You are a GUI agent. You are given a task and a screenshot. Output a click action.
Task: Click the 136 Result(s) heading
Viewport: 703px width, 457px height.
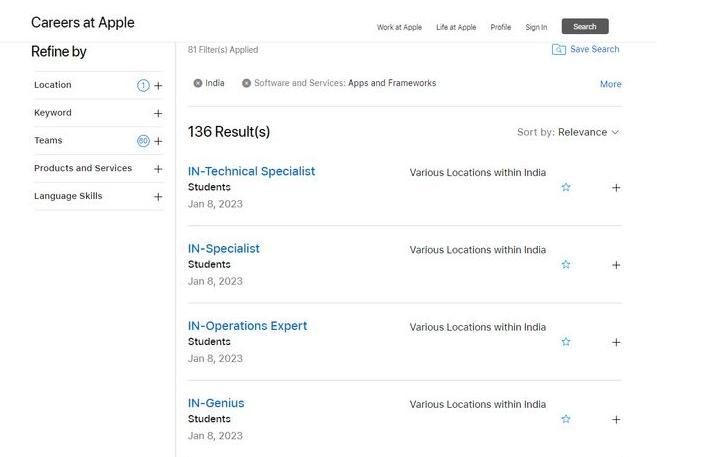[x=229, y=132]
